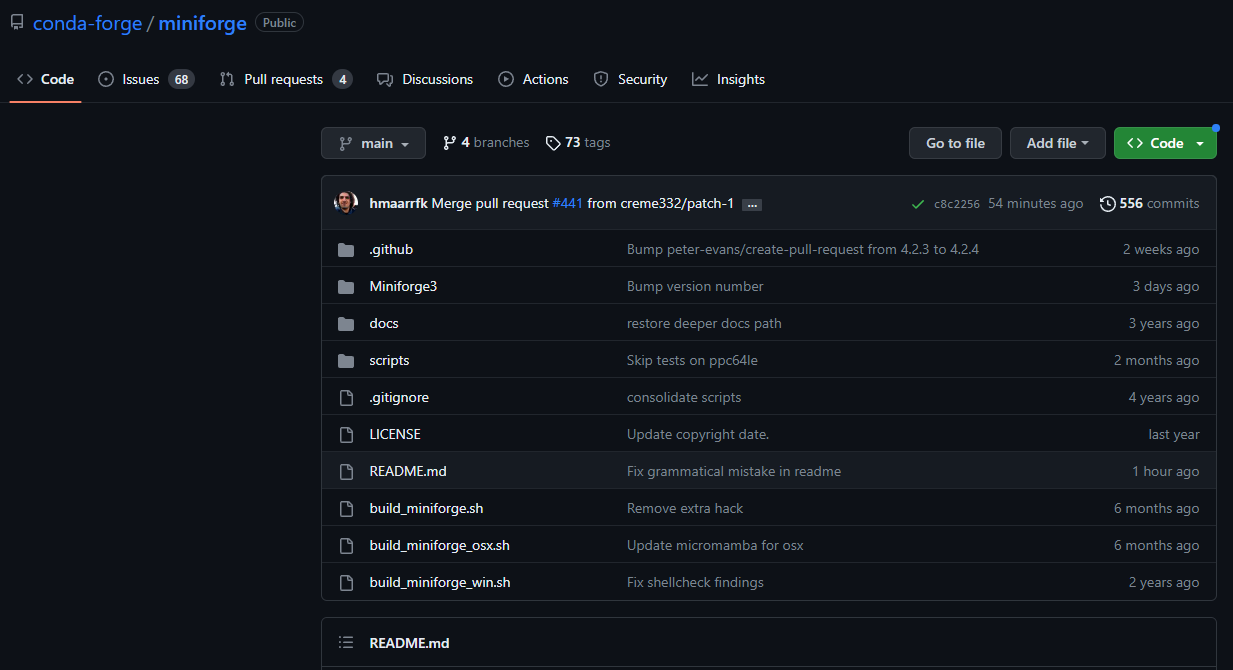Open the README table of contents icon
Image resolution: width=1233 pixels, height=670 pixels.
346,642
